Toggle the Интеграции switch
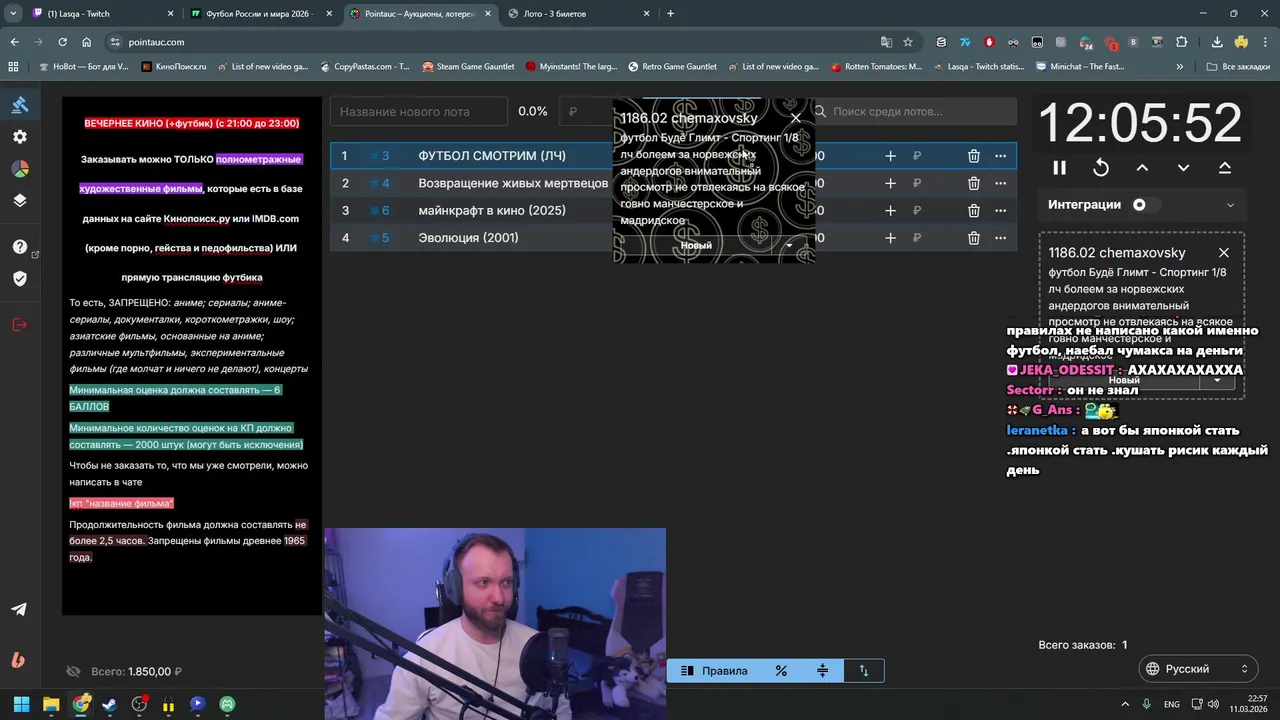Screen dimensions: 1280x720 pos(1145,205)
